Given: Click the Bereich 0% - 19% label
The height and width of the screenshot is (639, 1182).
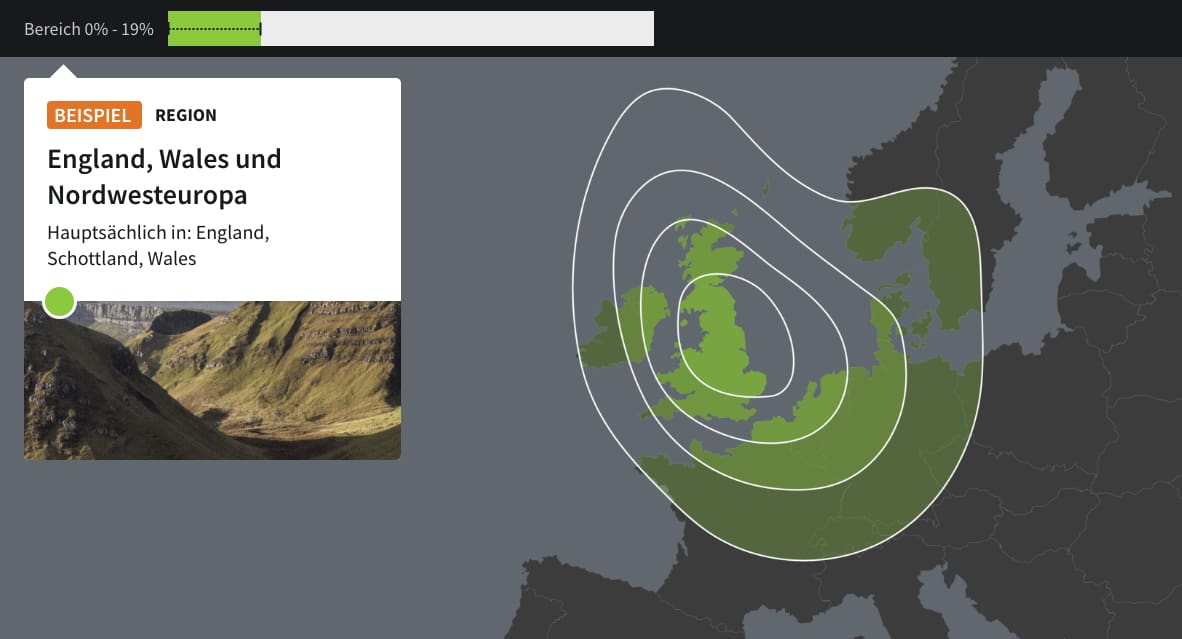Looking at the screenshot, I should (89, 29).
